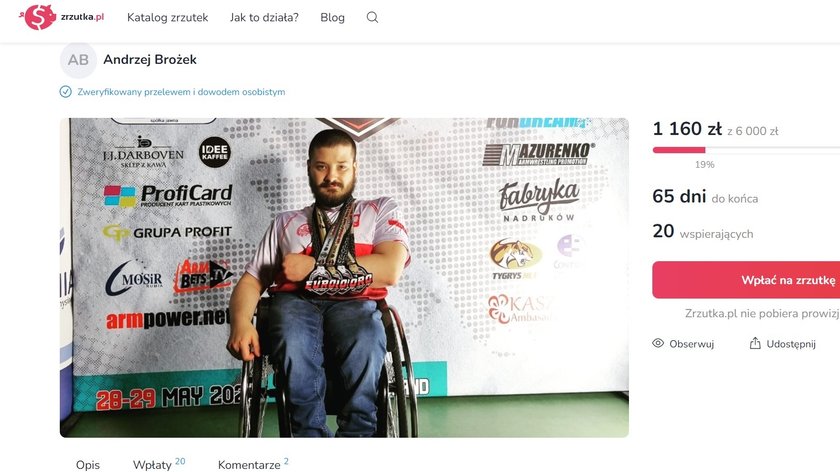Click the Udostępnij label
The image size is (840, 472).
[x=791, y=344]
